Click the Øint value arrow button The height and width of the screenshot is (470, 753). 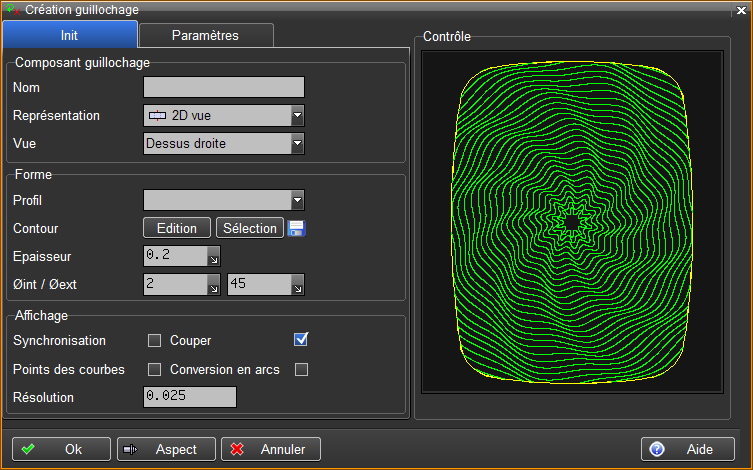pos(214,285)
